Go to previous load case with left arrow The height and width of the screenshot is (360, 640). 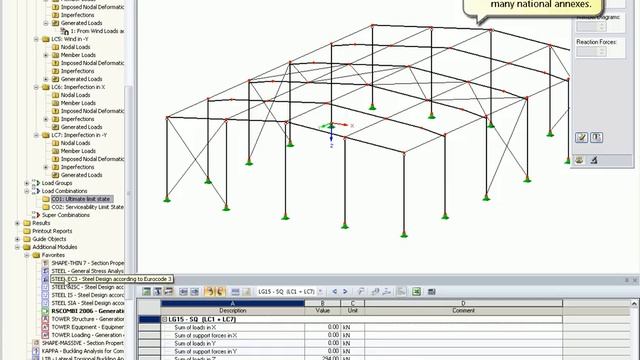pos(334,291)
